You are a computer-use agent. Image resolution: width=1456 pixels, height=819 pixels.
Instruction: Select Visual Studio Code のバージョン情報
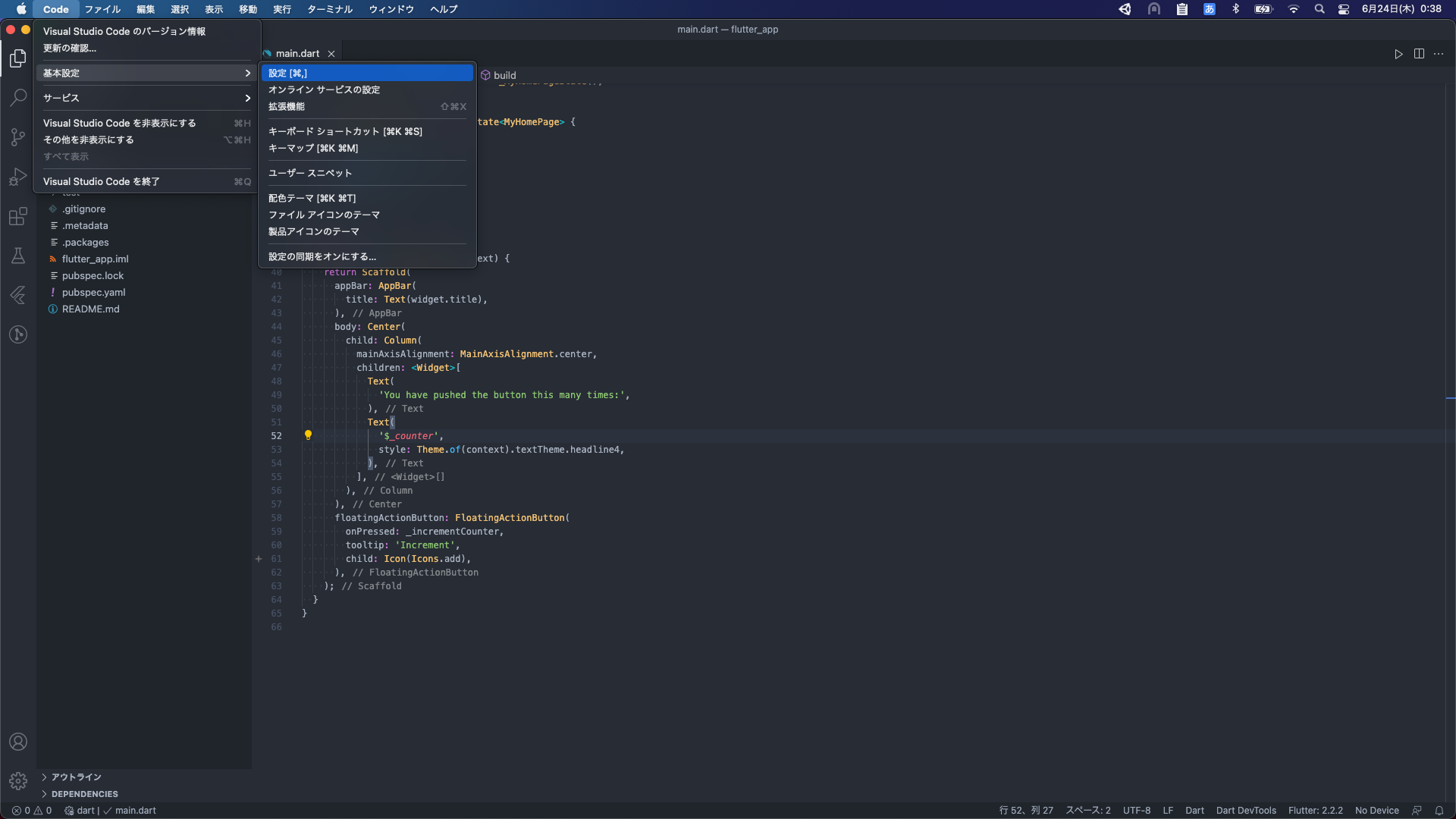[146, 31]
